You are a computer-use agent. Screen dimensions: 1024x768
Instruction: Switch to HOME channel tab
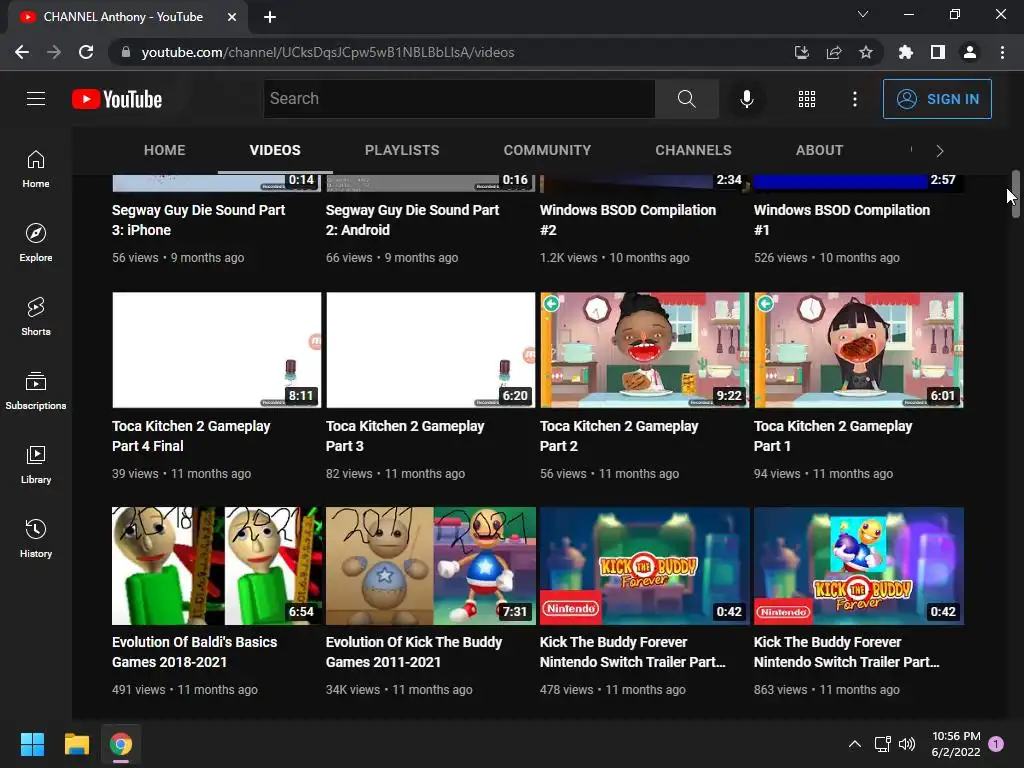point(165,150)
